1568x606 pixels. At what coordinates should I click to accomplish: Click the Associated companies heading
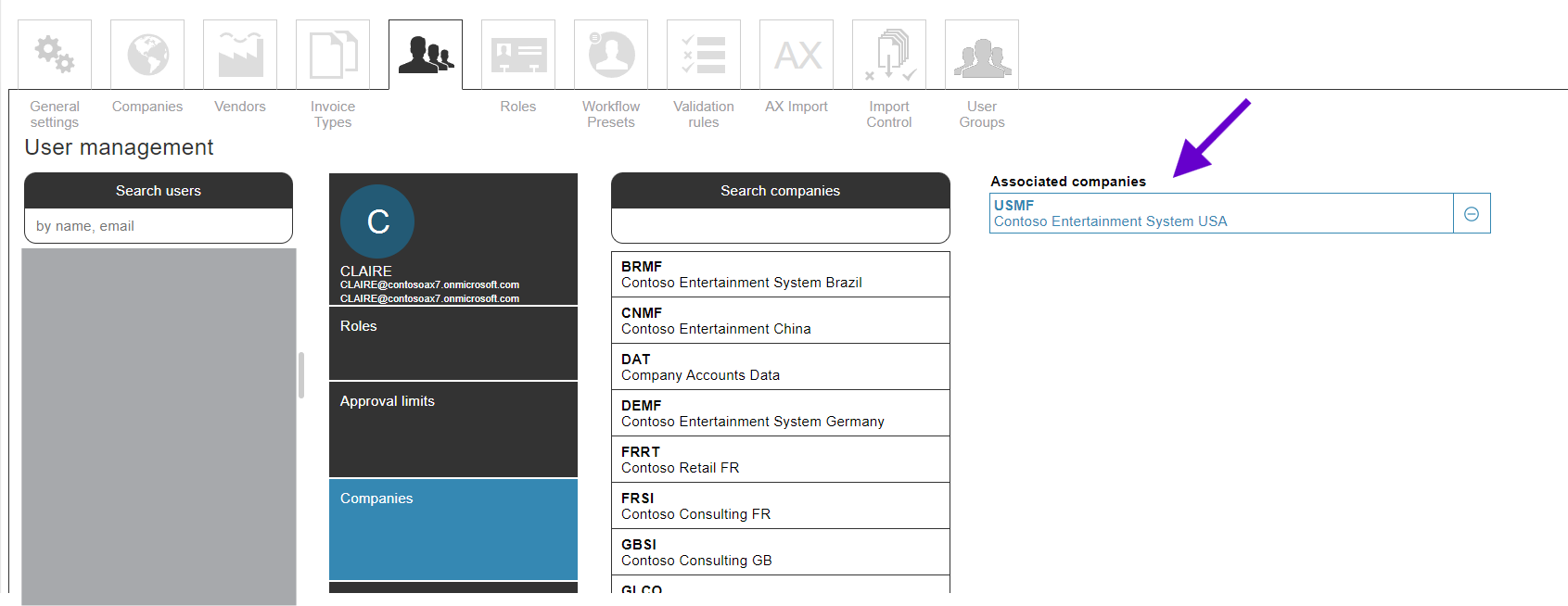coord(1068,182)
